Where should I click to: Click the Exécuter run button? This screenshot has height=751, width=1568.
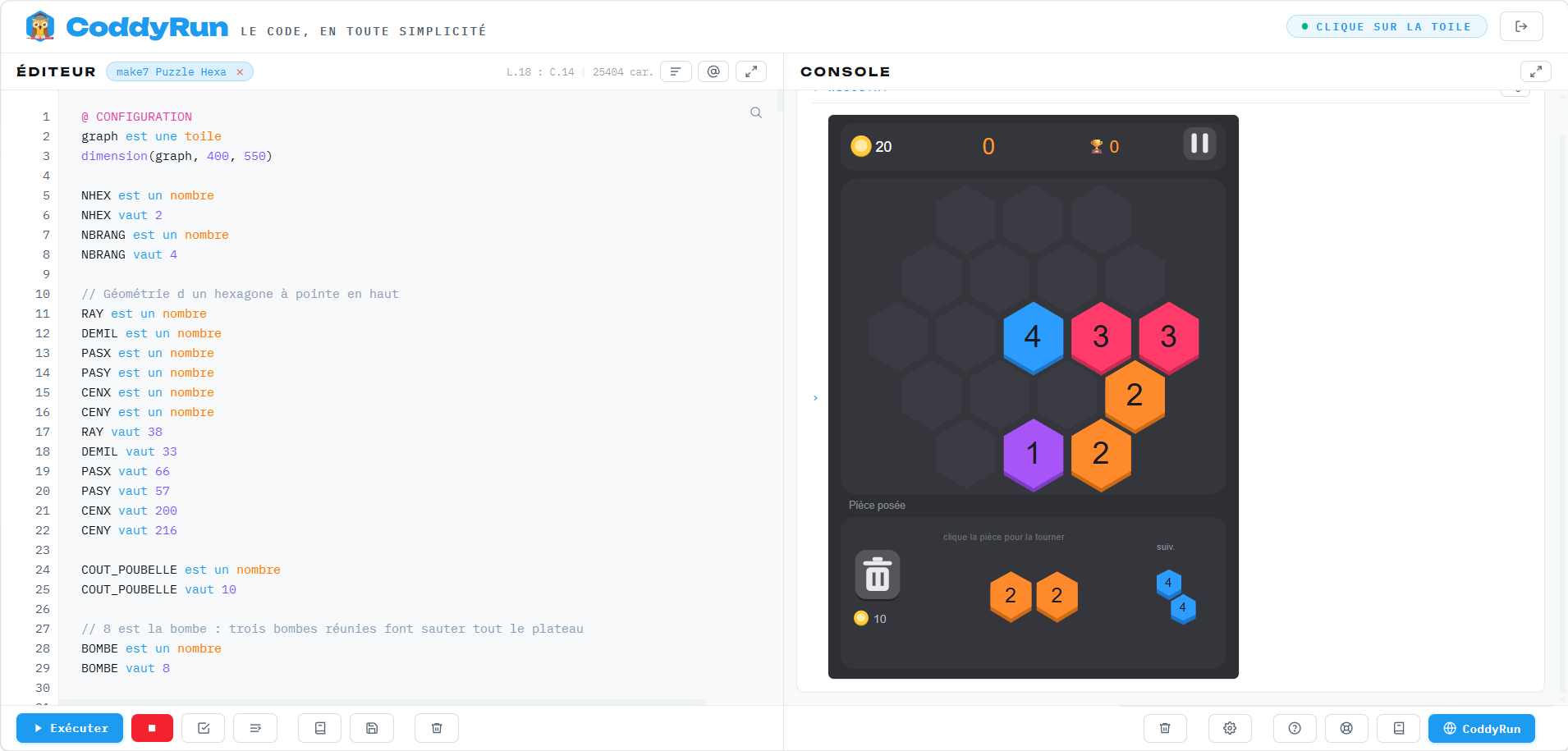coord(70,728)
